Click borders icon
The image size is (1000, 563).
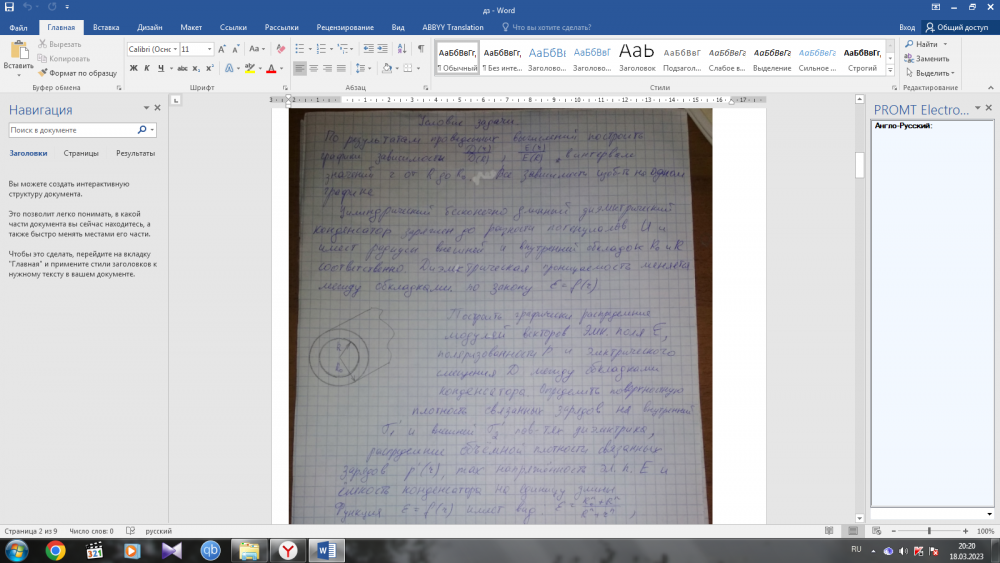408,68
